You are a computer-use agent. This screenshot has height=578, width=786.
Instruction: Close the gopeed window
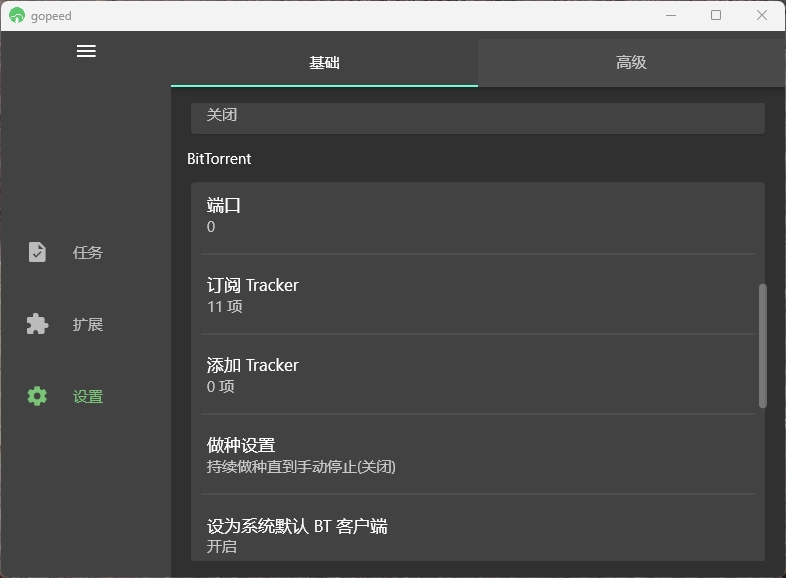tap(762, 16)
